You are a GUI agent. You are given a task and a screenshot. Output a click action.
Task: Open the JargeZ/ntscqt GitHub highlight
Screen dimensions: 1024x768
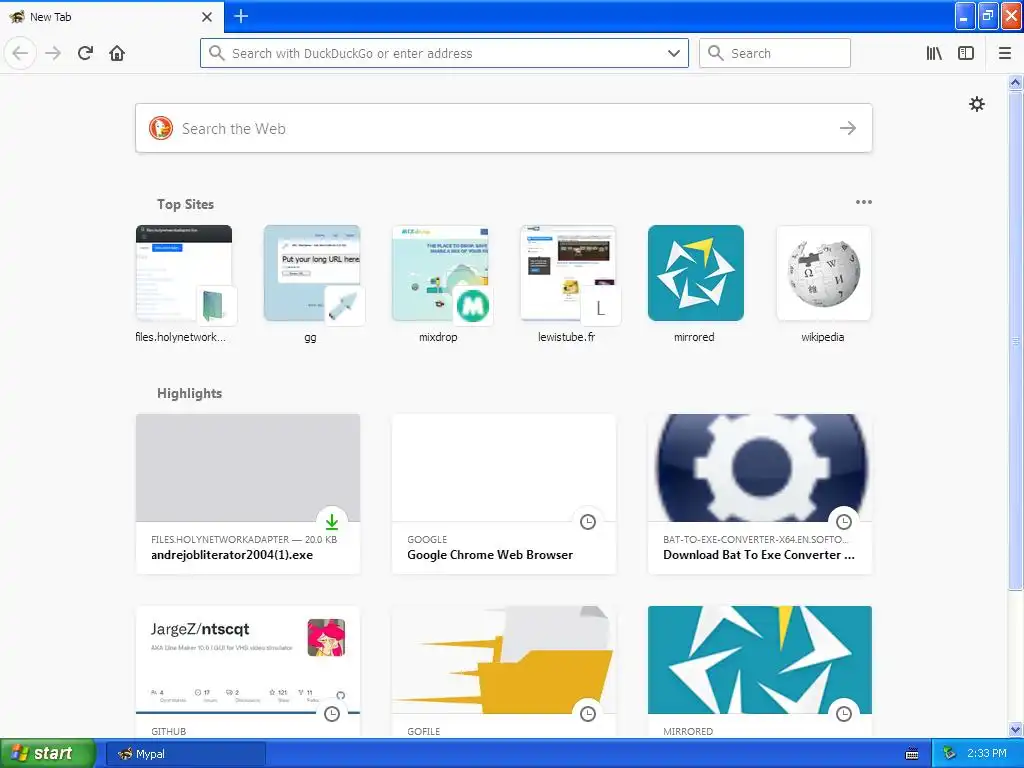pyautogui.click(x=248, y=672)
